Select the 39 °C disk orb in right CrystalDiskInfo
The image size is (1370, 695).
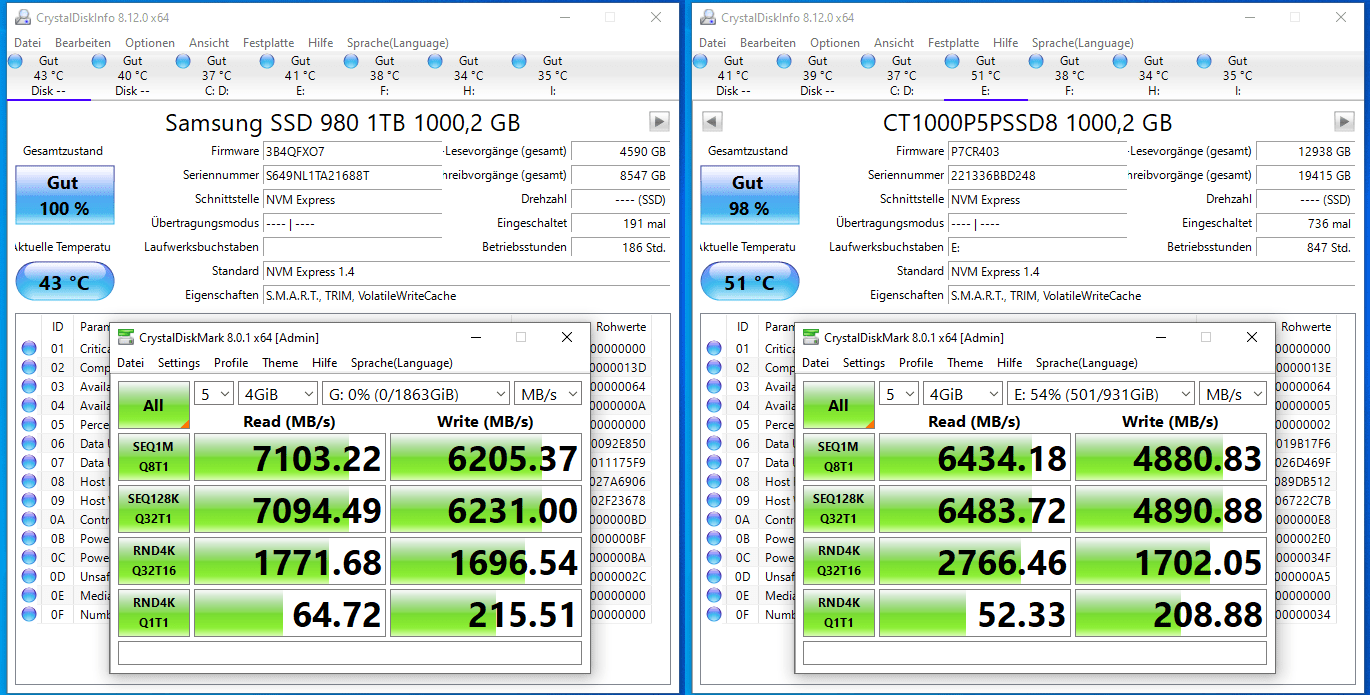click(784, 61)
